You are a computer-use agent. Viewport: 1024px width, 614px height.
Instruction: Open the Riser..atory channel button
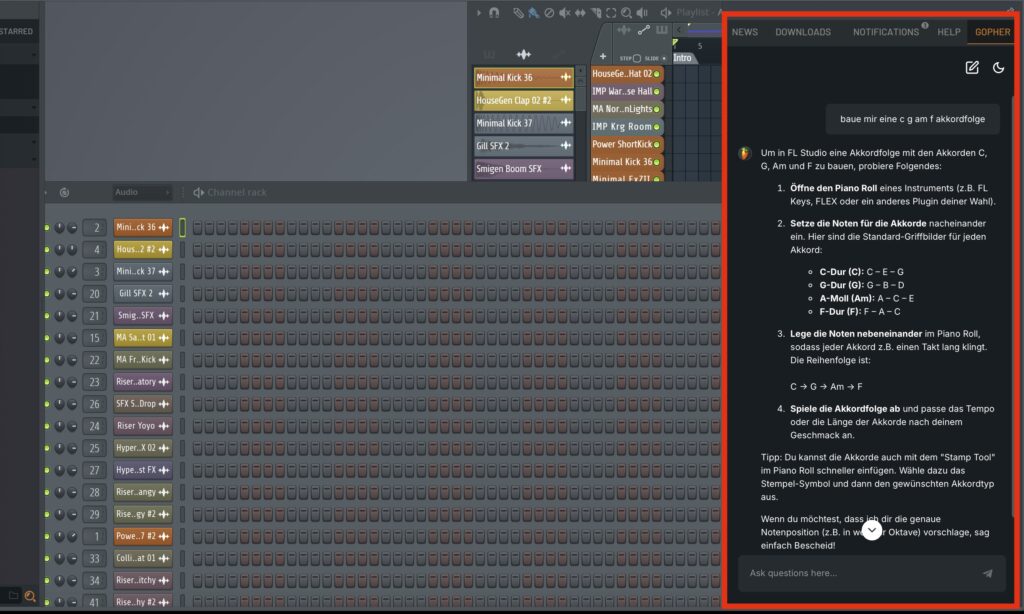143,381
